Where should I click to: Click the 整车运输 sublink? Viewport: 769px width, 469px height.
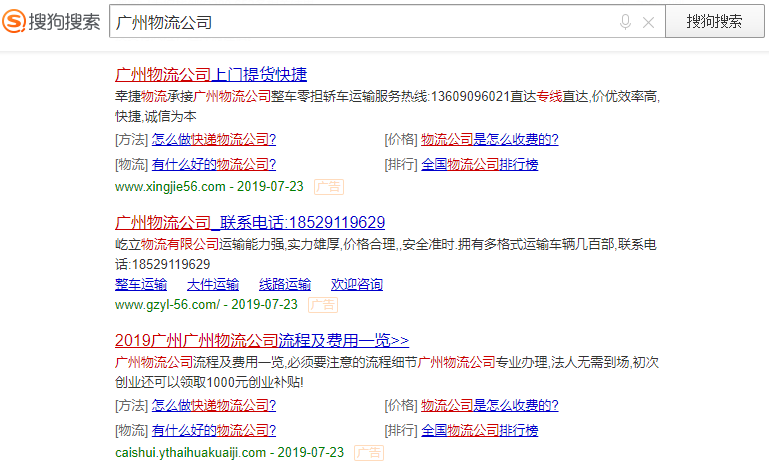[141, 285]
